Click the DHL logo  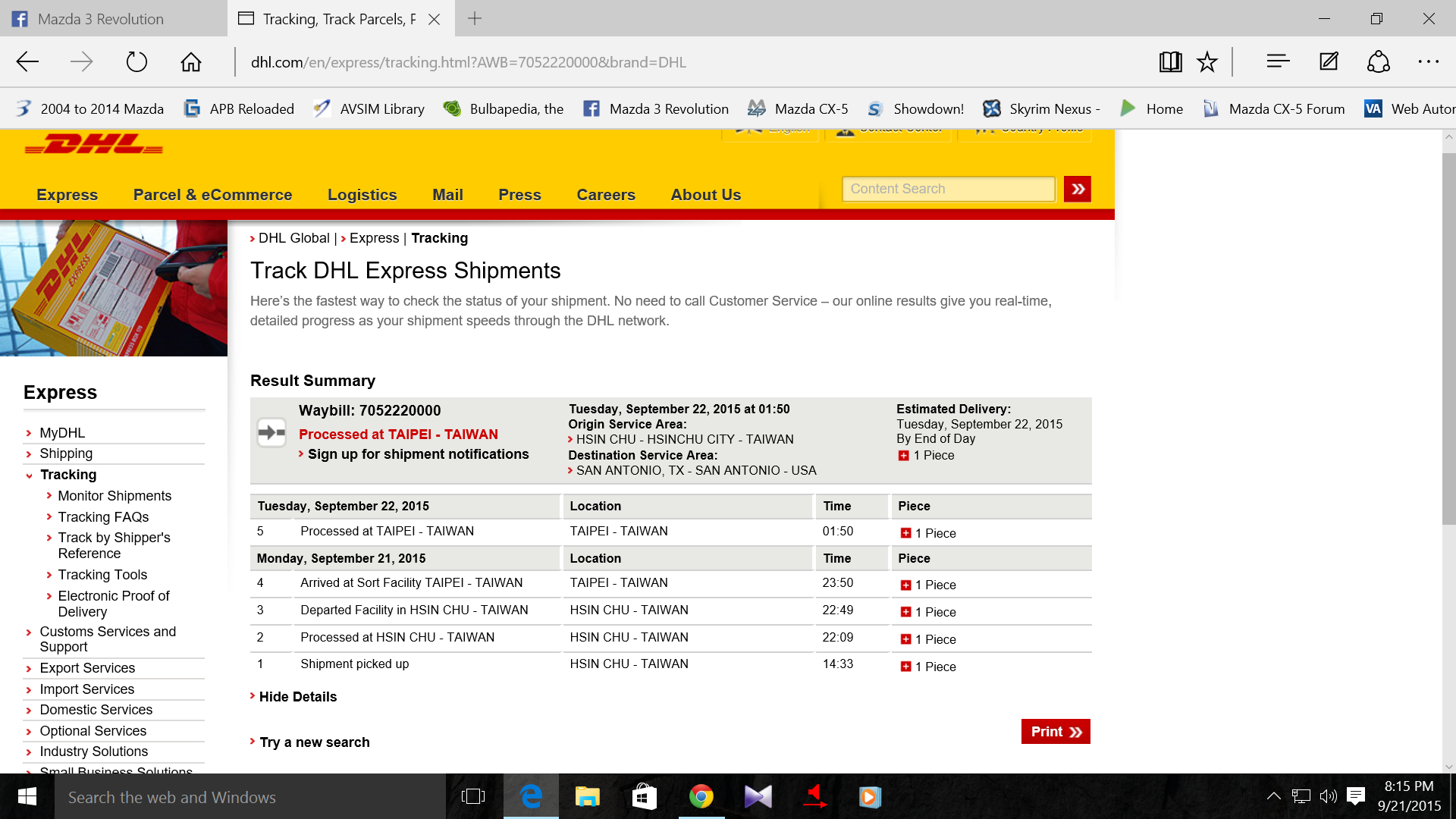tap(94, 143)
